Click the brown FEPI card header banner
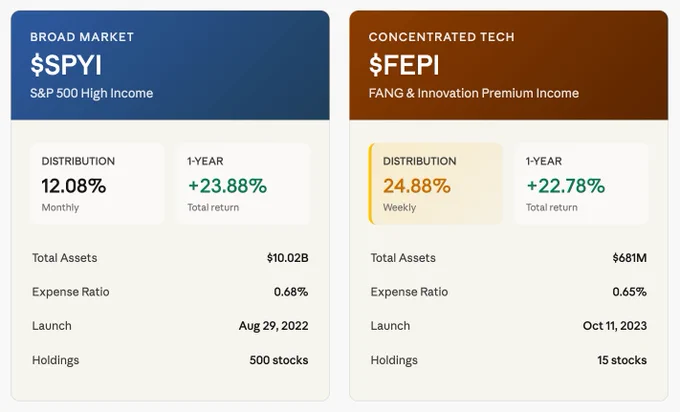The height and width of the screenshot is (412, 680). coord(509,65)
